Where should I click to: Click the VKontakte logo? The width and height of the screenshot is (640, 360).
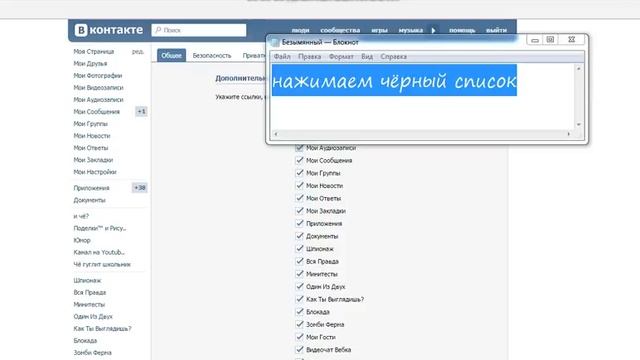(109, 30)
